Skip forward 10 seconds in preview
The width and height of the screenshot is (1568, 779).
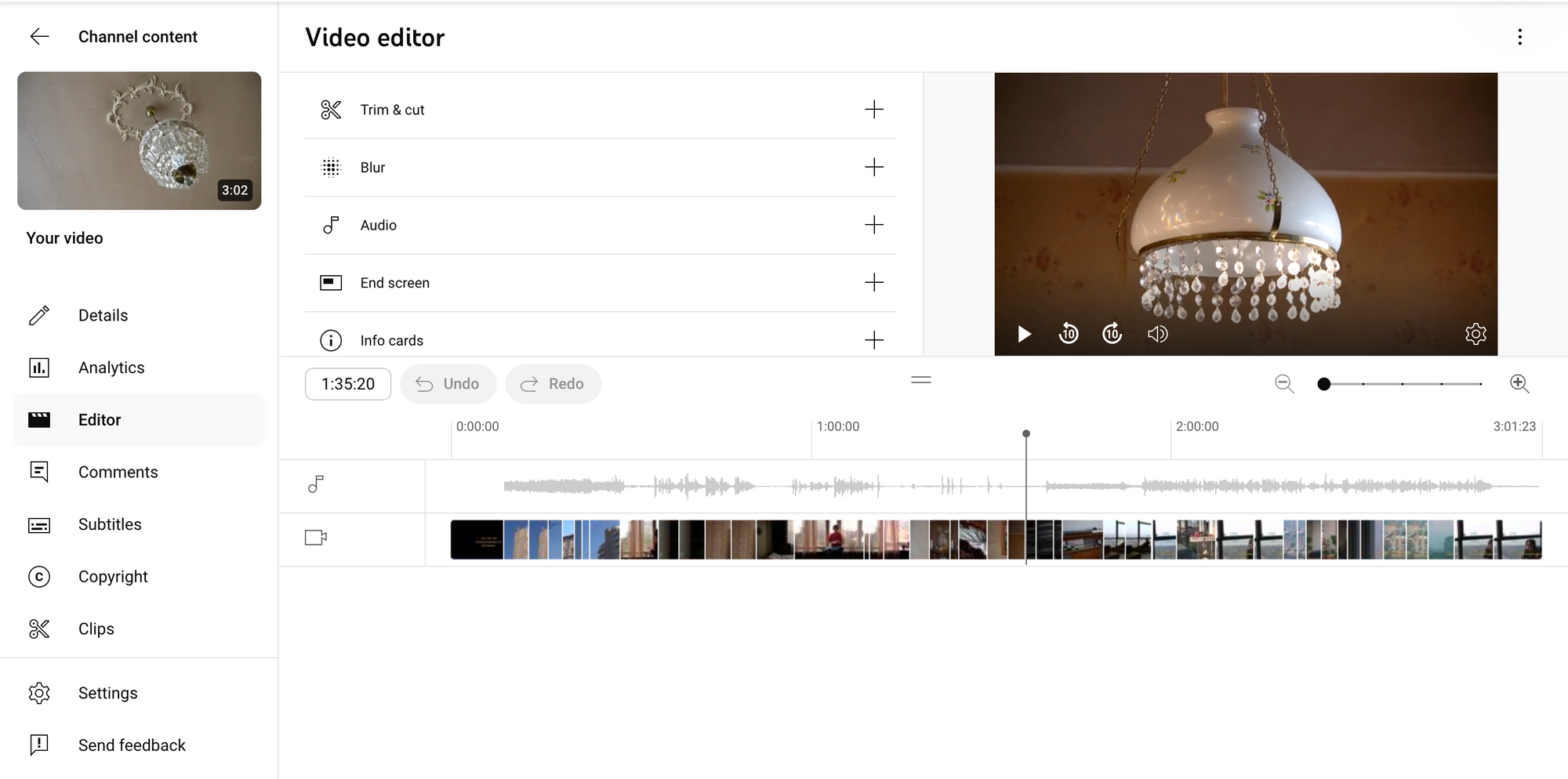point(1112,335)
